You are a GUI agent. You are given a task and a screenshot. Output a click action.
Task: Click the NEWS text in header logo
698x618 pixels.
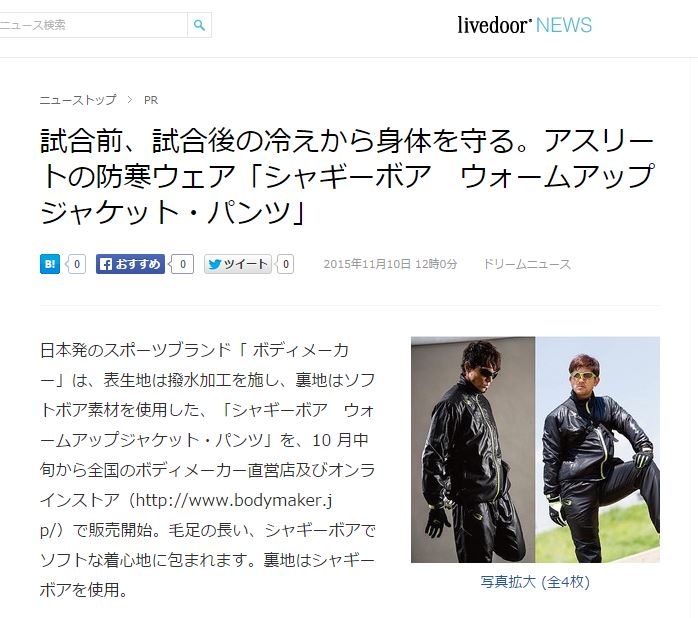564,25
